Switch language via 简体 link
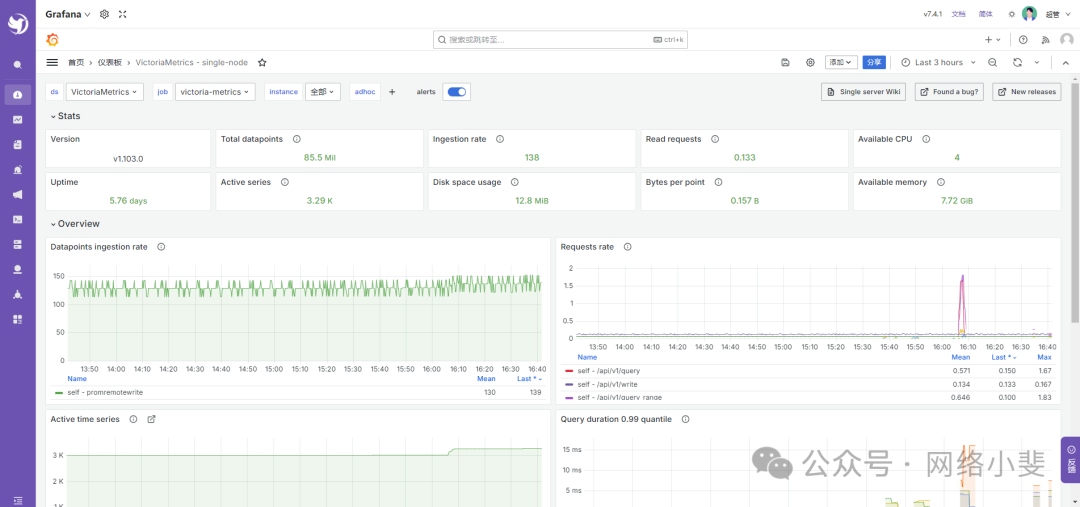 click(986, 14)
